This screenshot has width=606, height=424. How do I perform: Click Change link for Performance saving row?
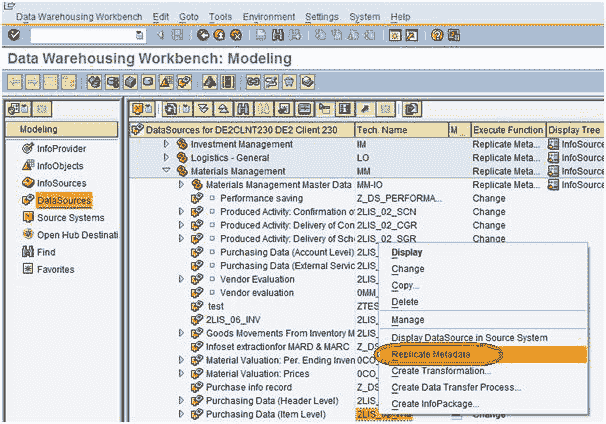point(489,198)
